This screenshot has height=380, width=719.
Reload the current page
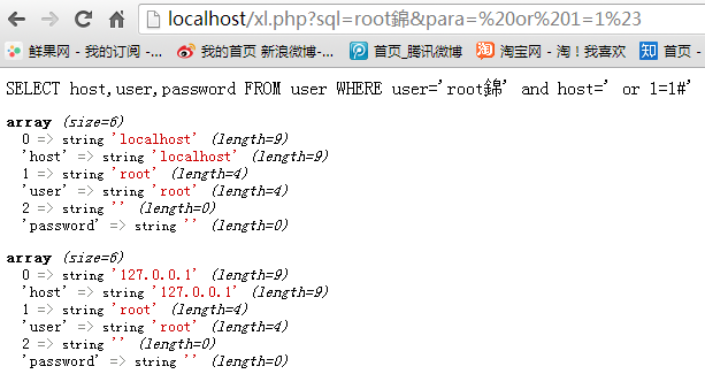(83, 19)
